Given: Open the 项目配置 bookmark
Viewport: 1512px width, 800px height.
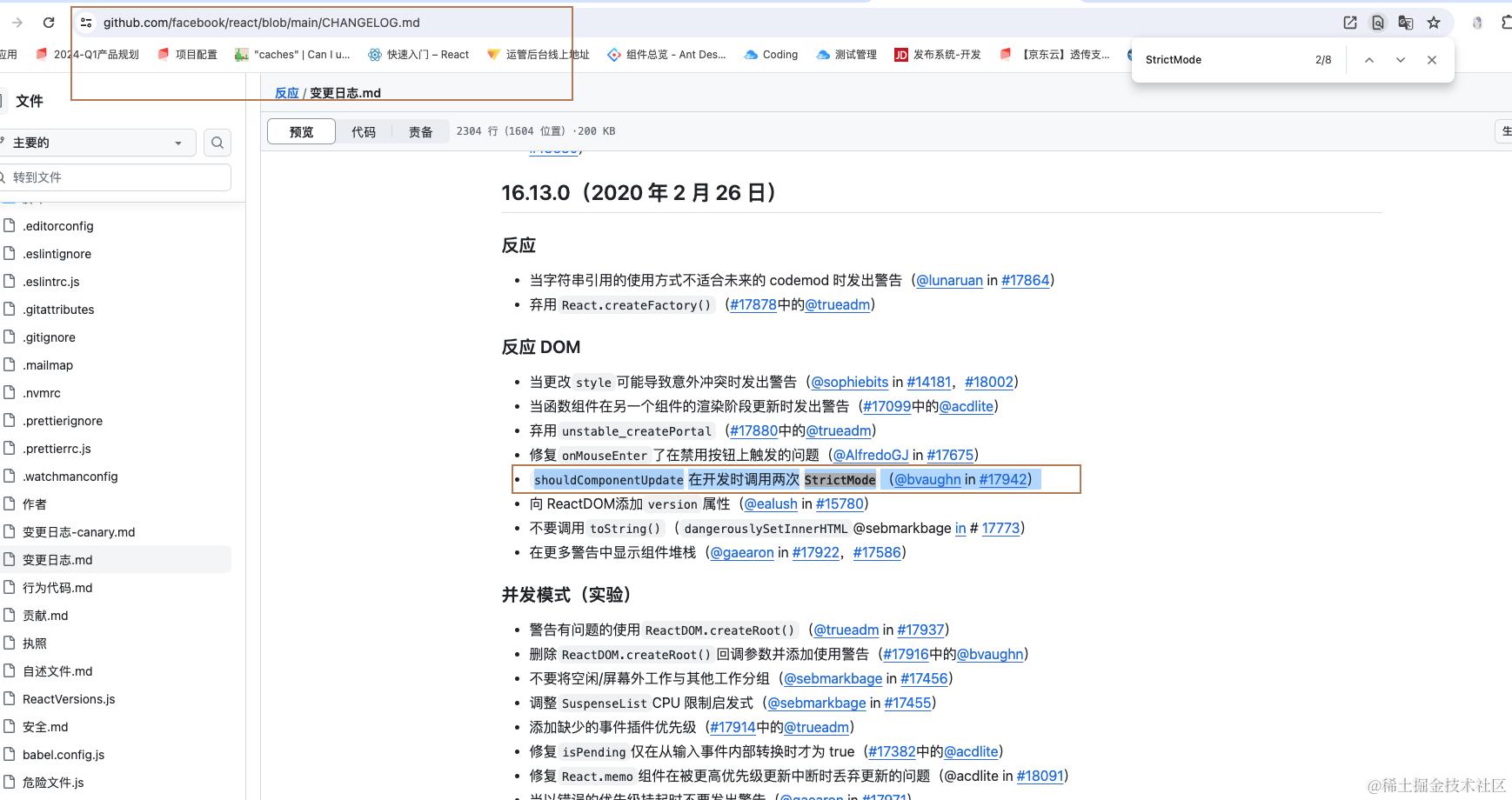Looking at the screenshot, I should pyautogui.click(x=187, y=54).
